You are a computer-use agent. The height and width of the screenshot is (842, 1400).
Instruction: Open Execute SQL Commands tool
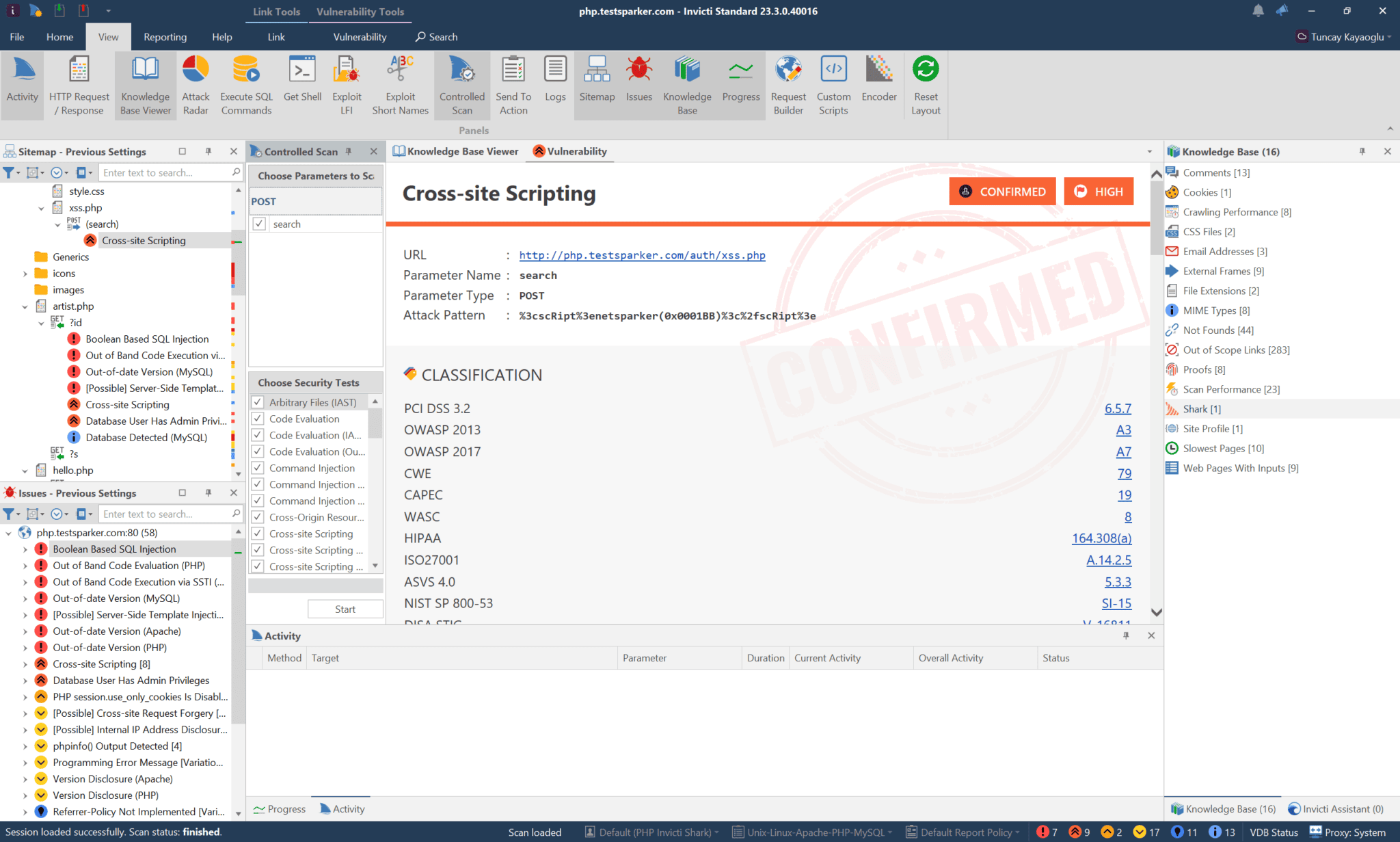[x=246, y=85]
